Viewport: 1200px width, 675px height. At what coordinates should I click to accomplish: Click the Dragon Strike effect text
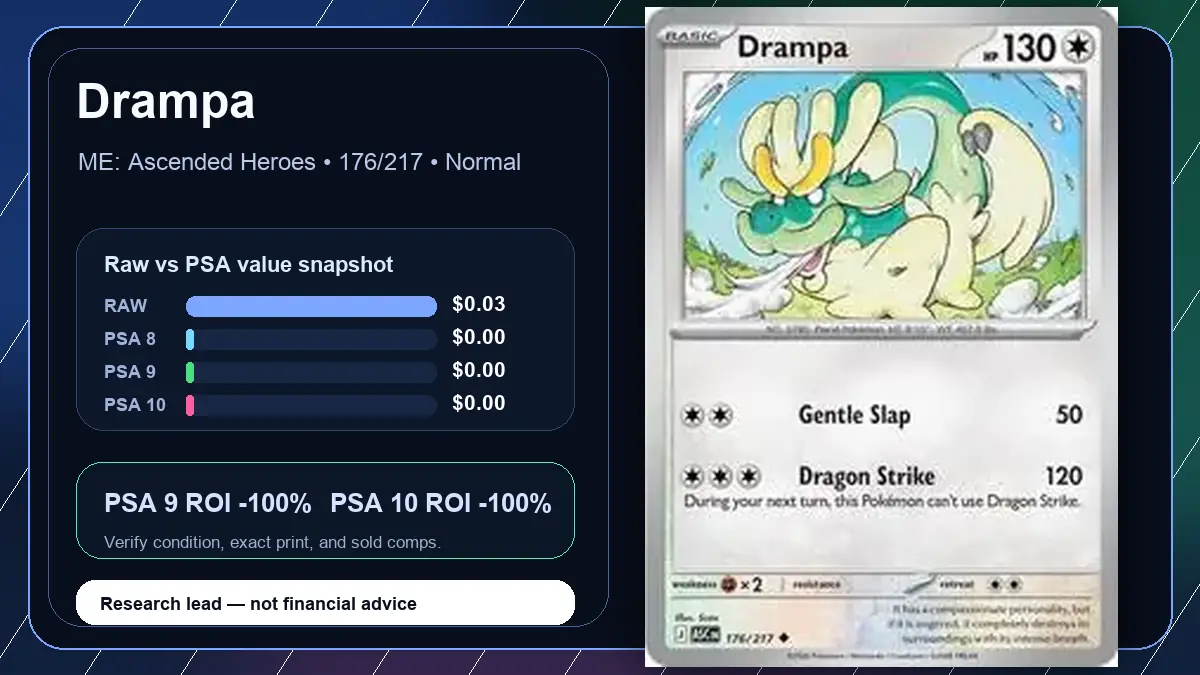[x=882, y=501]
